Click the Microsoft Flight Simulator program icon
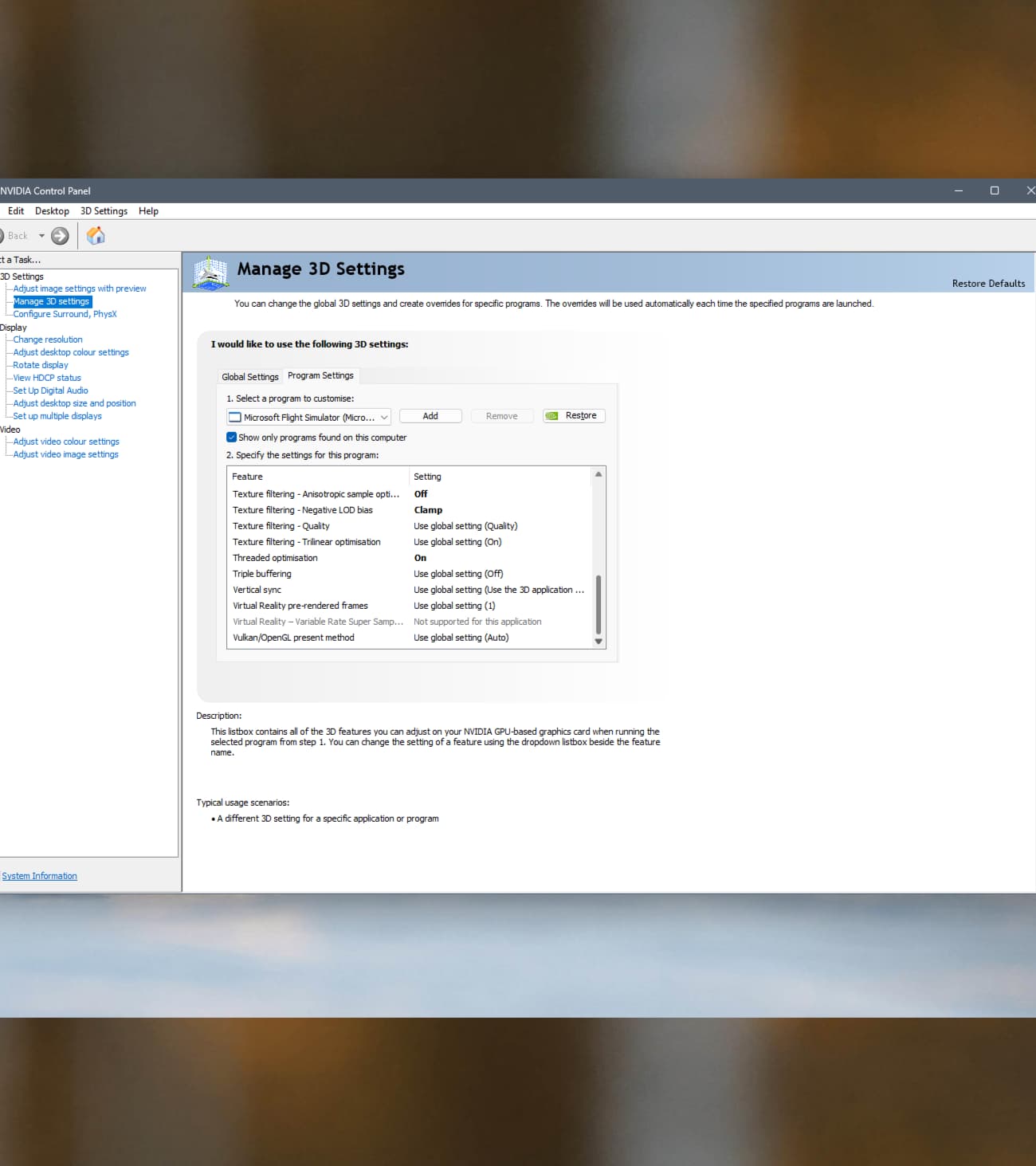The image size is (1036, 1166). (234, 417)
